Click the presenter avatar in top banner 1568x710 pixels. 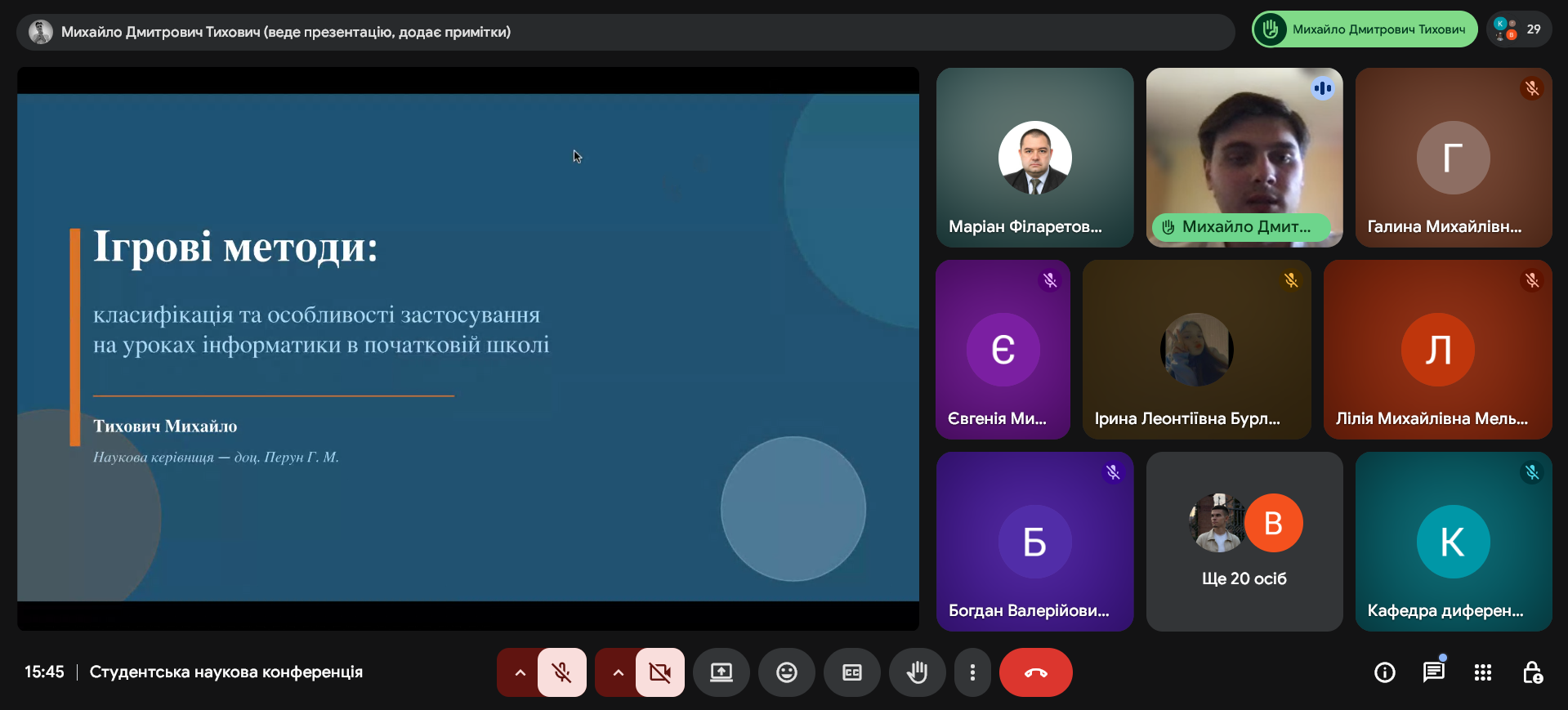(41, 32)
